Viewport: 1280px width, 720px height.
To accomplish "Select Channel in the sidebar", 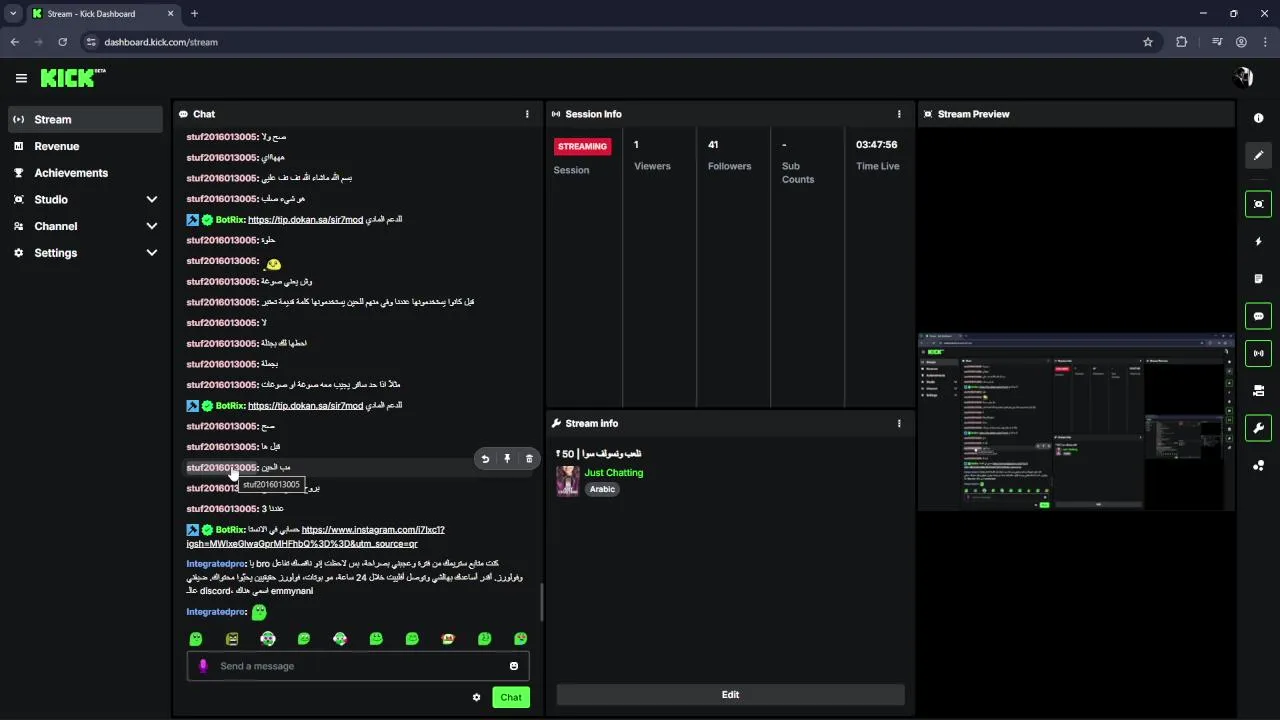I will (56, 227).
